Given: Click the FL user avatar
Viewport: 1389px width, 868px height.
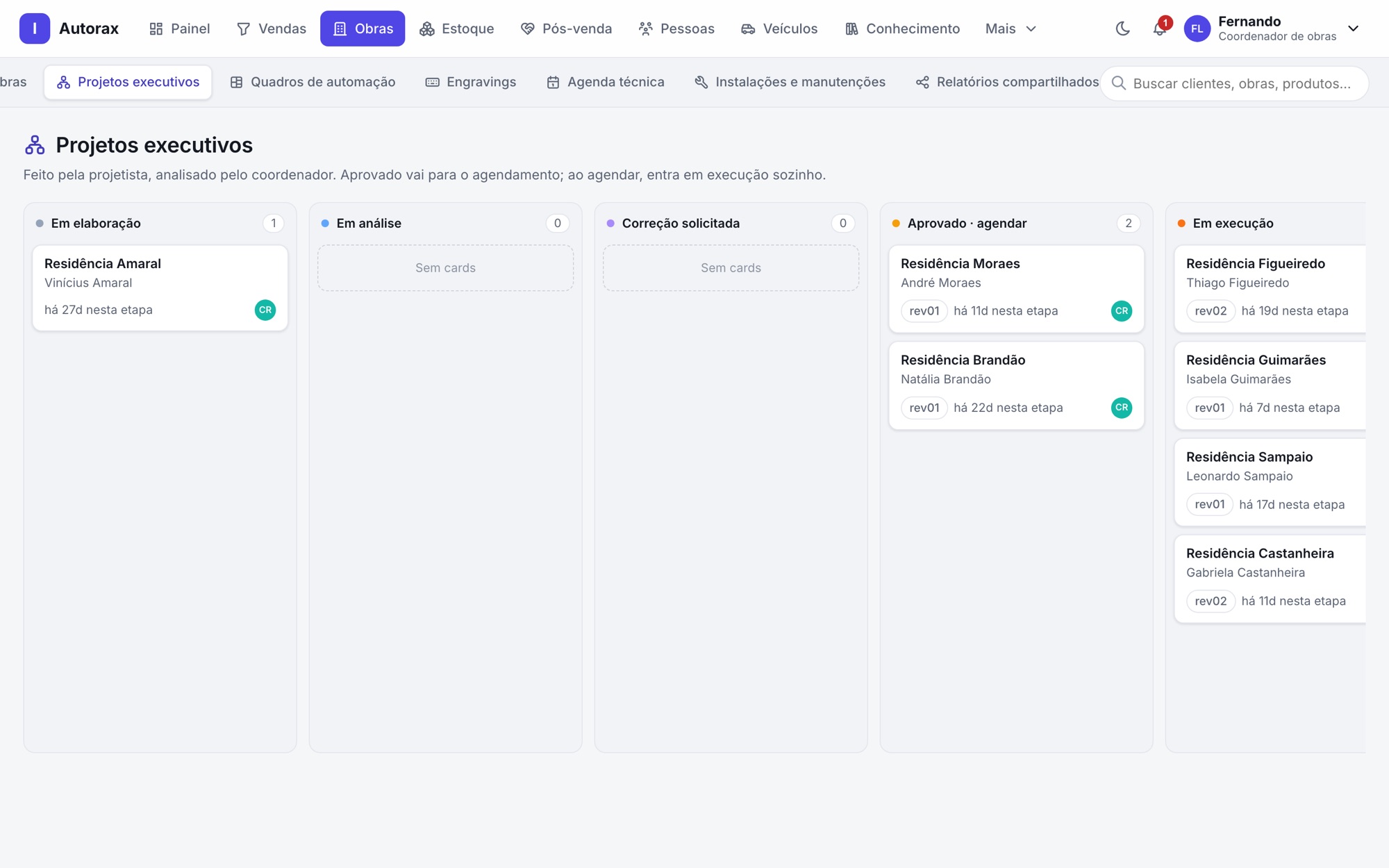Looking at the screenshot, I should (x=1197, y=28).
